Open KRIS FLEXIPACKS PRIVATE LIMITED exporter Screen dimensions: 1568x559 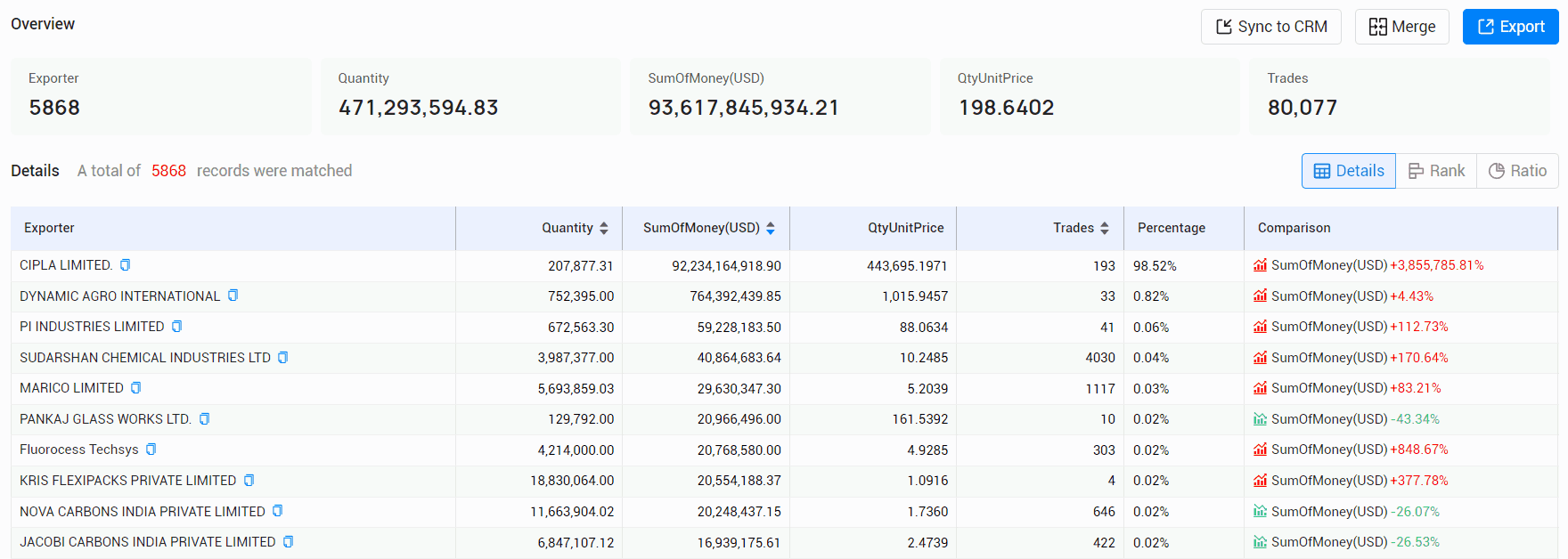128,481
